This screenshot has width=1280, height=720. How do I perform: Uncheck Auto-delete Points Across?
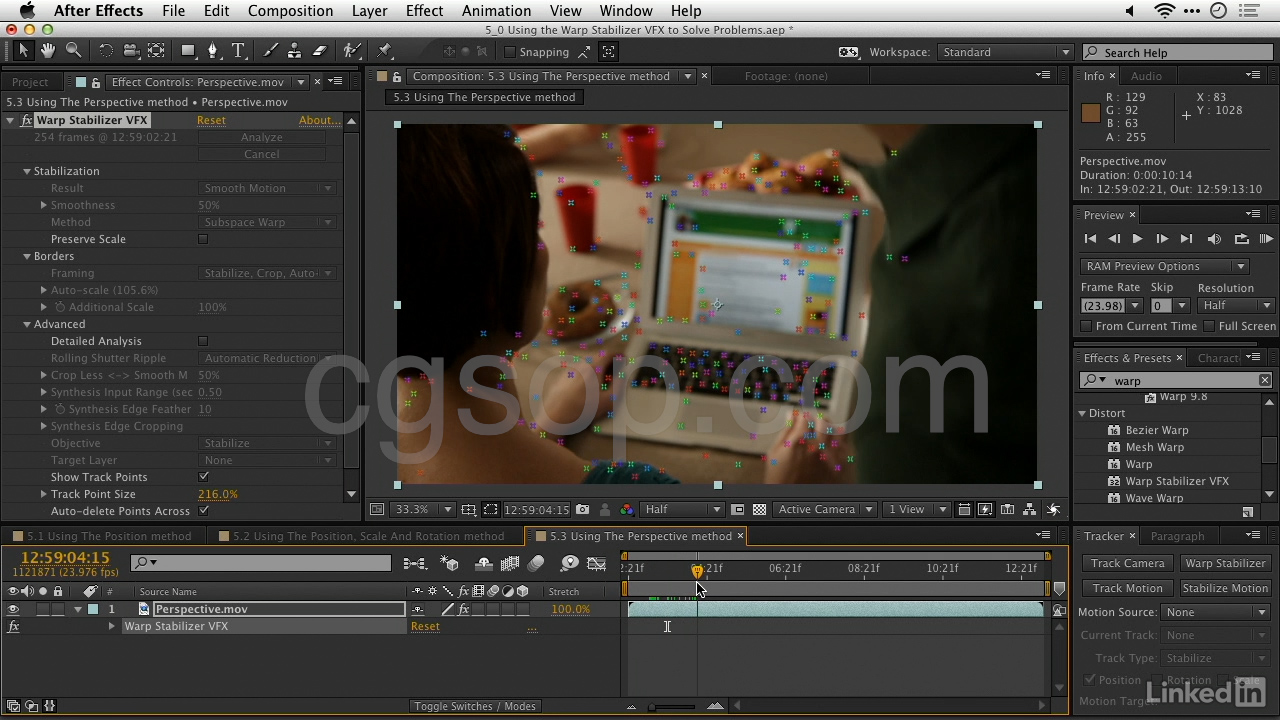click(x=203, y=511)
